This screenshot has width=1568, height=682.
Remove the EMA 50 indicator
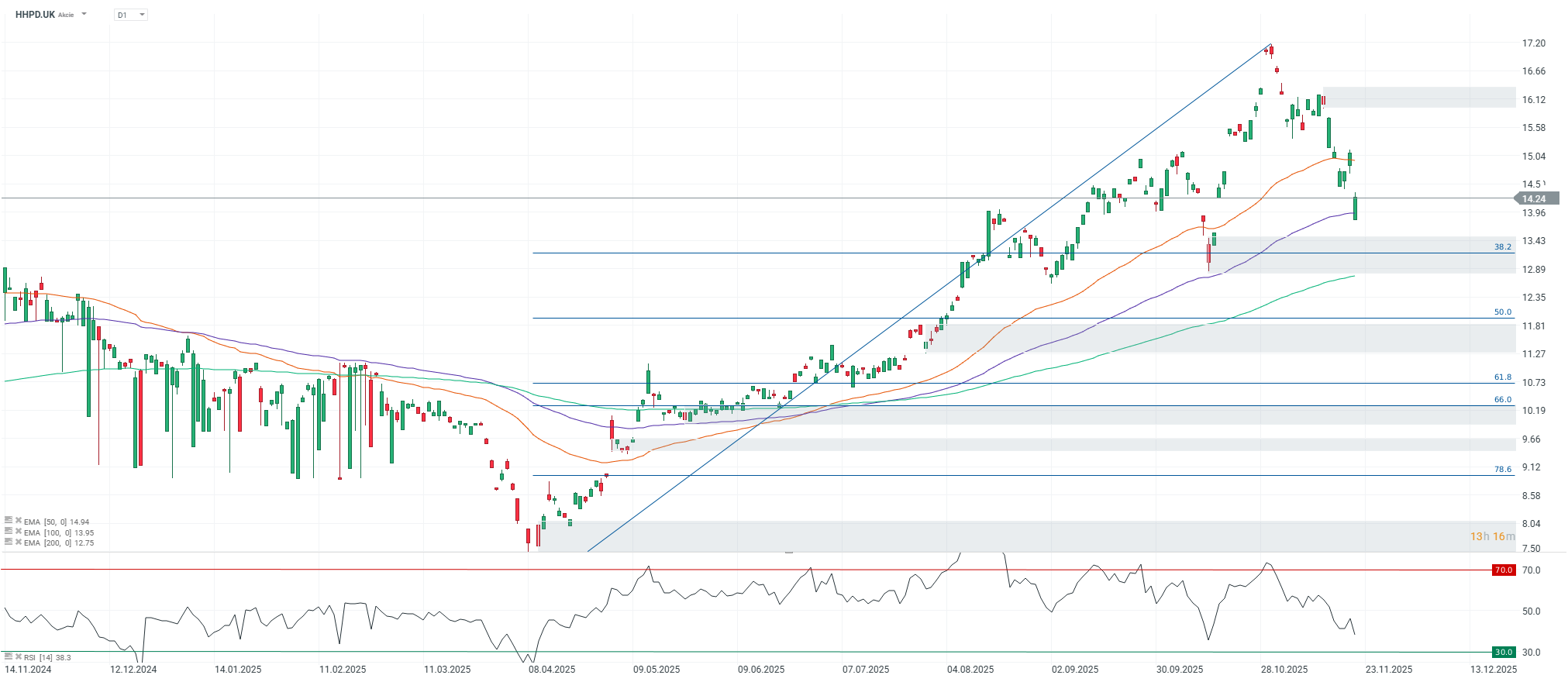coord(18,522)
